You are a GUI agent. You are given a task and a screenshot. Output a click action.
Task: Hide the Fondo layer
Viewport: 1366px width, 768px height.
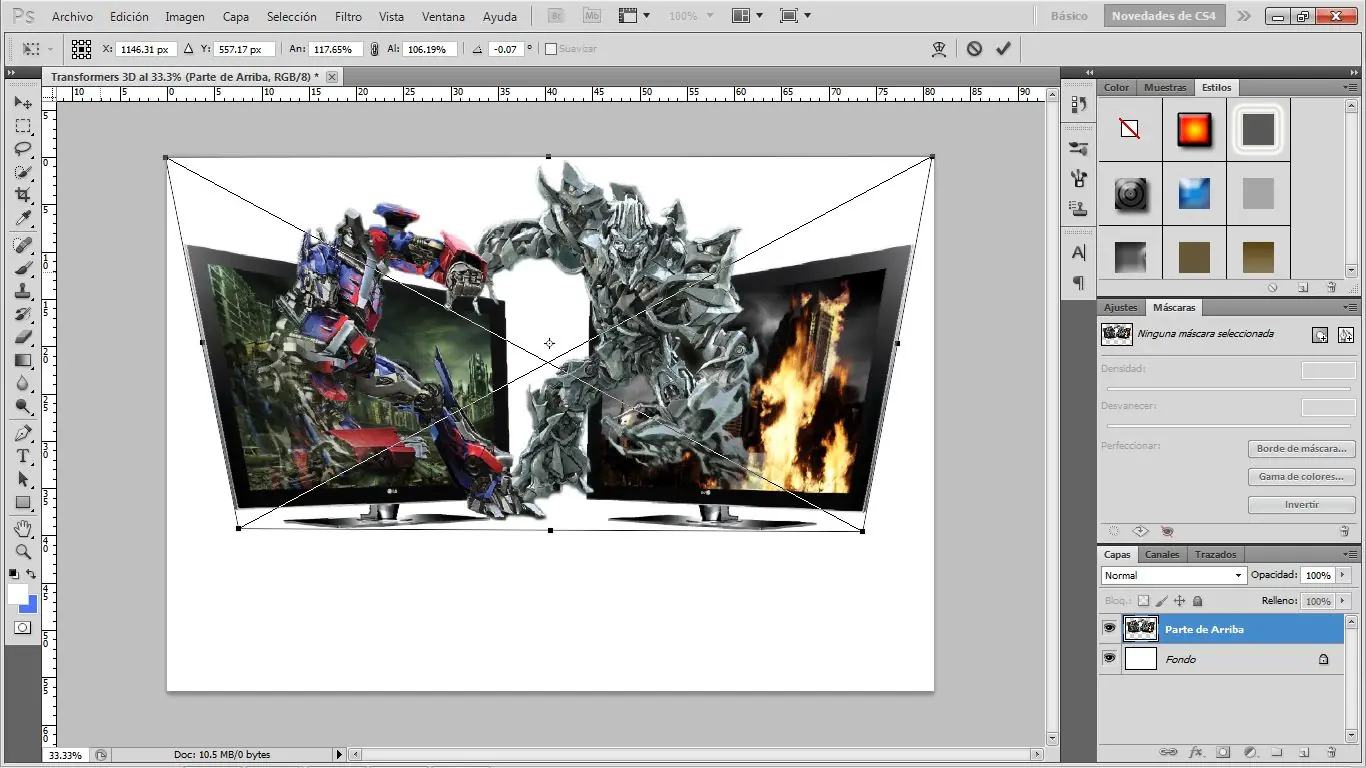[x=1109, y=658]
